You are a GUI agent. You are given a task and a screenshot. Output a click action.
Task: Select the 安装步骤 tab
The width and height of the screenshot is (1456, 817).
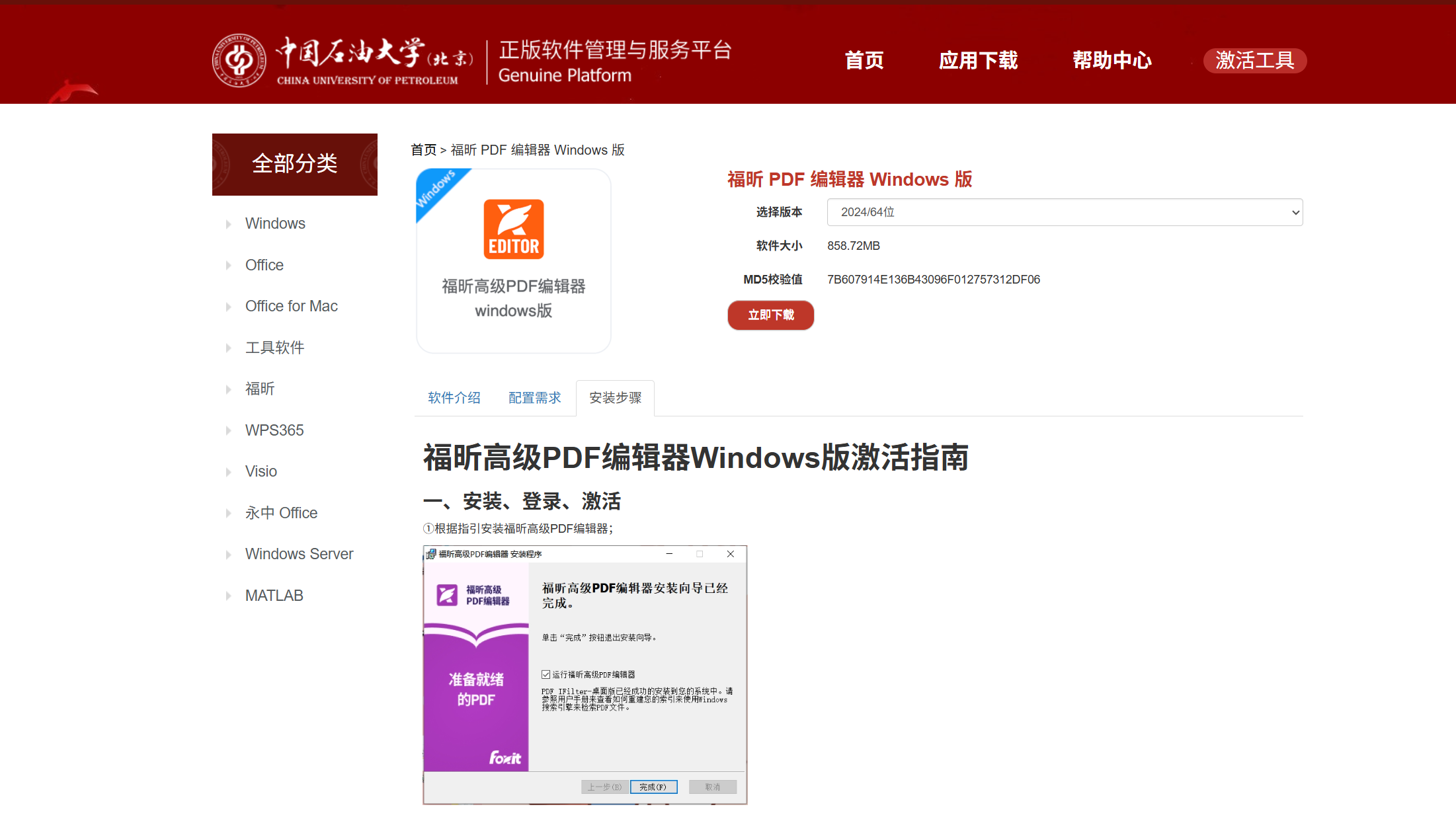615,398
